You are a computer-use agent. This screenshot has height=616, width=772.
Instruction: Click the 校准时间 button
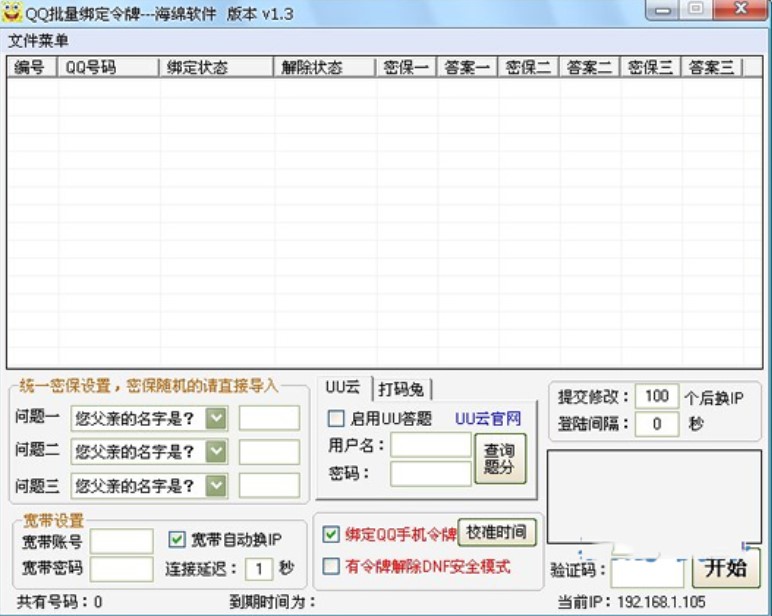497,532
